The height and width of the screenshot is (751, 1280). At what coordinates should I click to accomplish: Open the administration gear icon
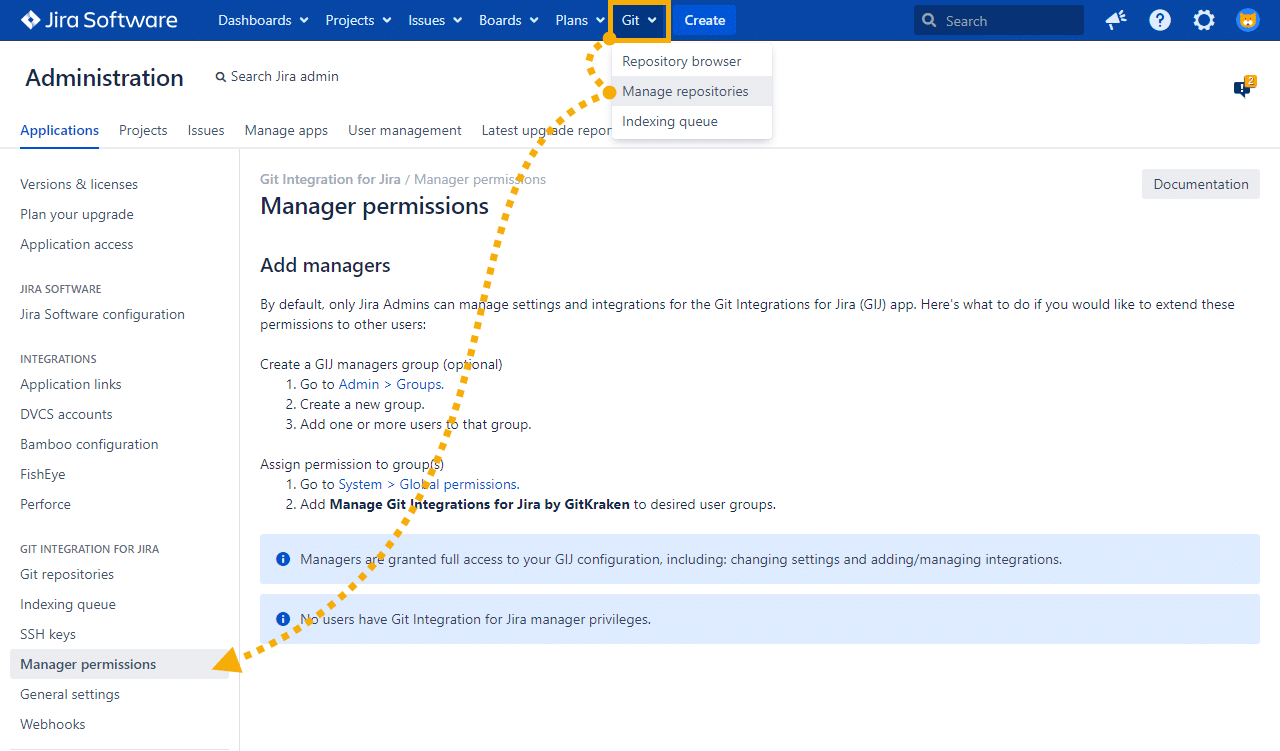pyautogui.click(x=1204, y=20)
